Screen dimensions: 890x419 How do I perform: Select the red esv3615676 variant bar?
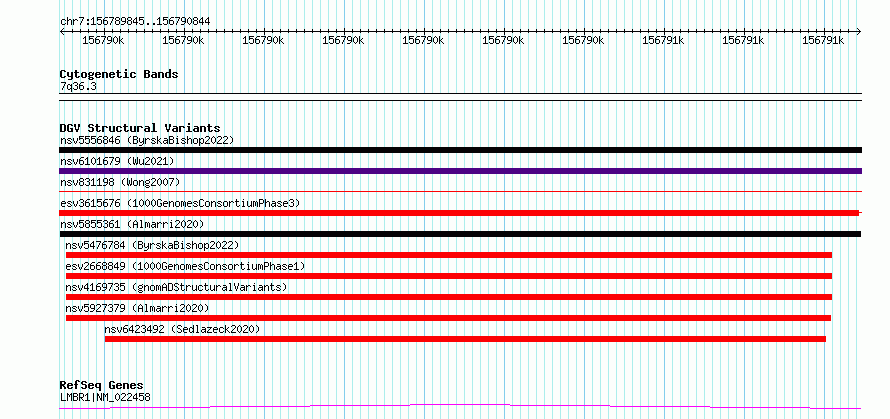[459, 213]
